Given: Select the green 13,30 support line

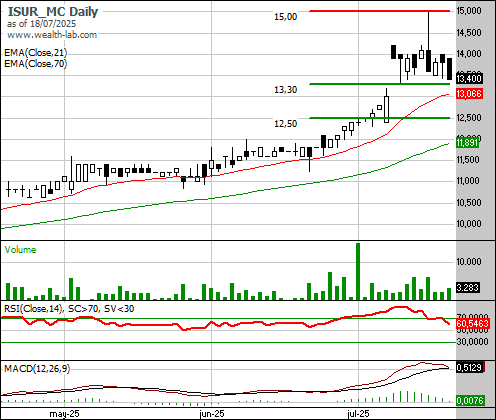Looking at the screenshot, I should point(380,84).
